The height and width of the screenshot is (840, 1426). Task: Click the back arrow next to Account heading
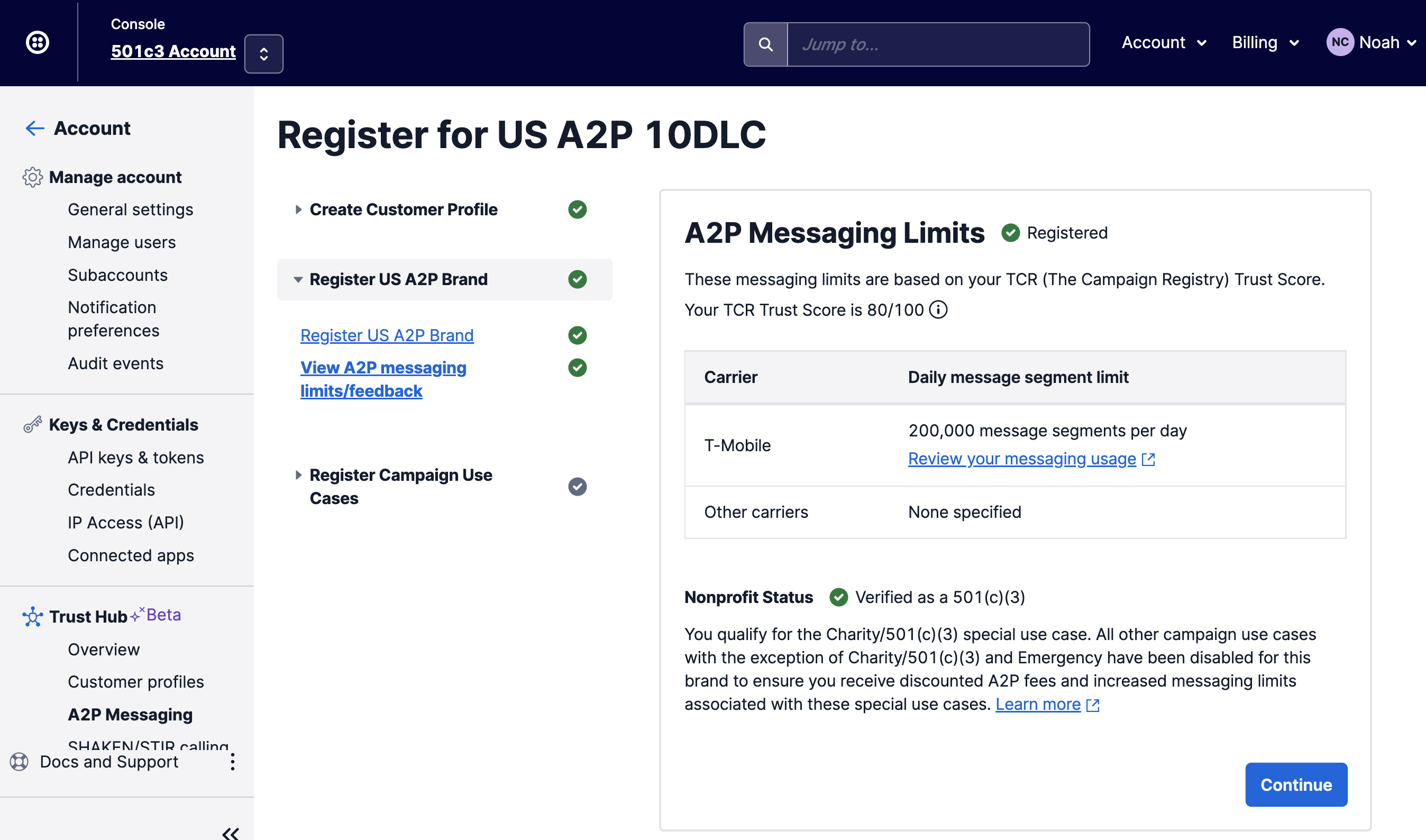(34, 129)
